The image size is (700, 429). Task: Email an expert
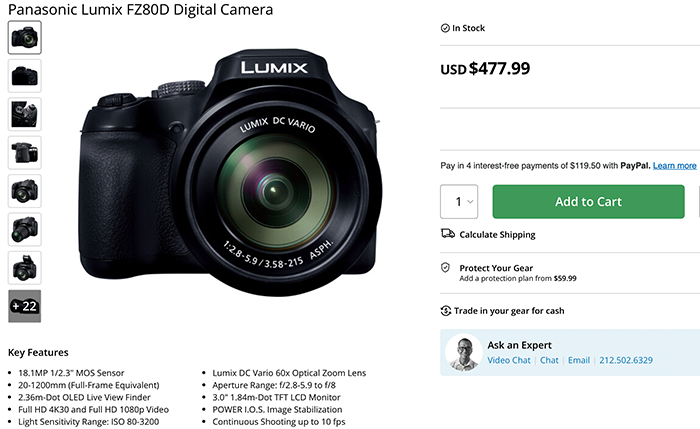coord(578,360)
